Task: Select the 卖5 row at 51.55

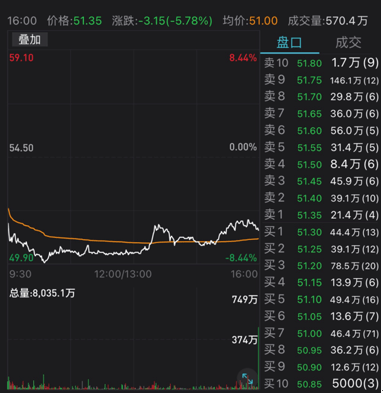Action: (321, 147)
